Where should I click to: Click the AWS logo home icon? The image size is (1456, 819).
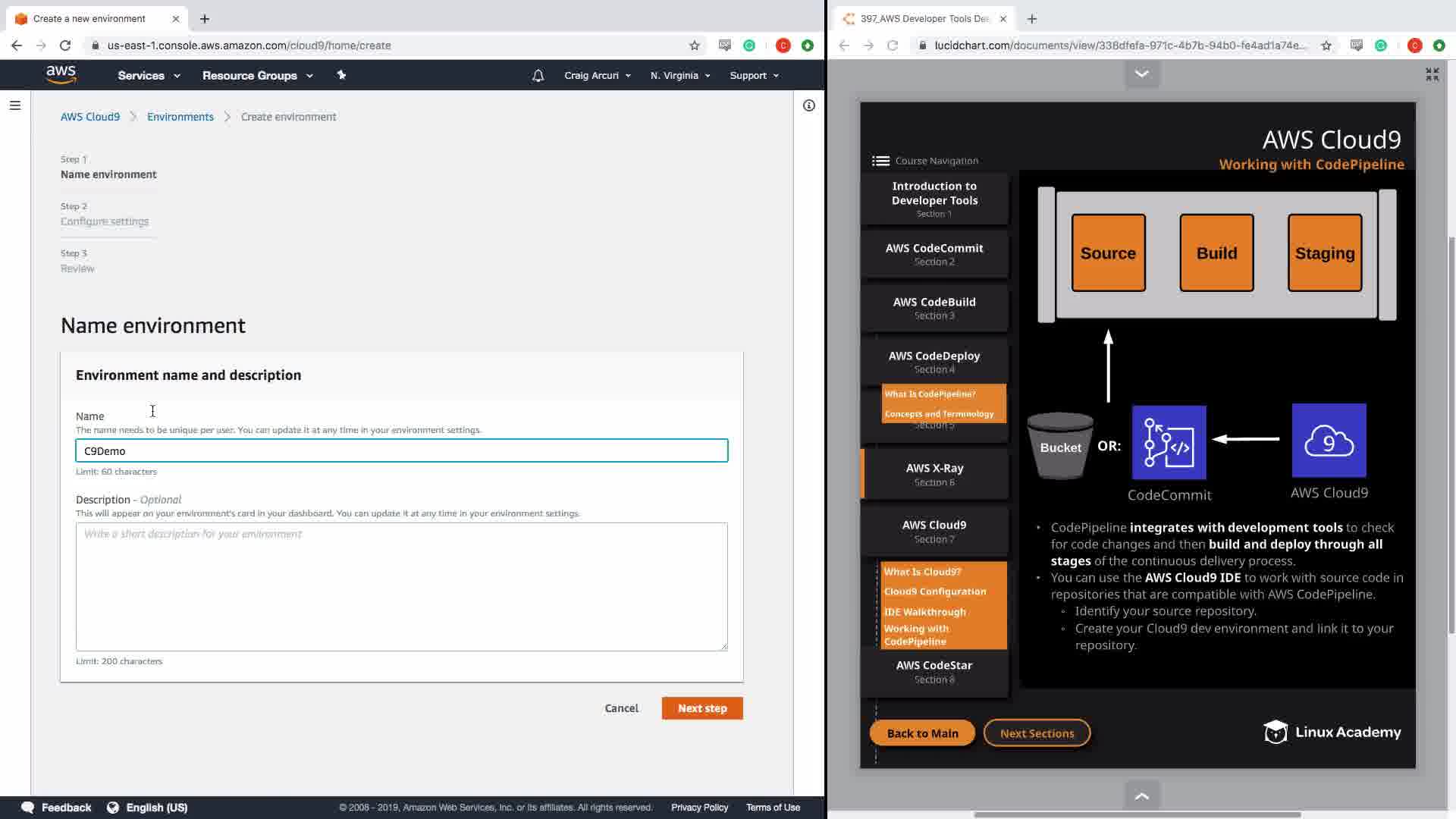click(x=61, y=74)
